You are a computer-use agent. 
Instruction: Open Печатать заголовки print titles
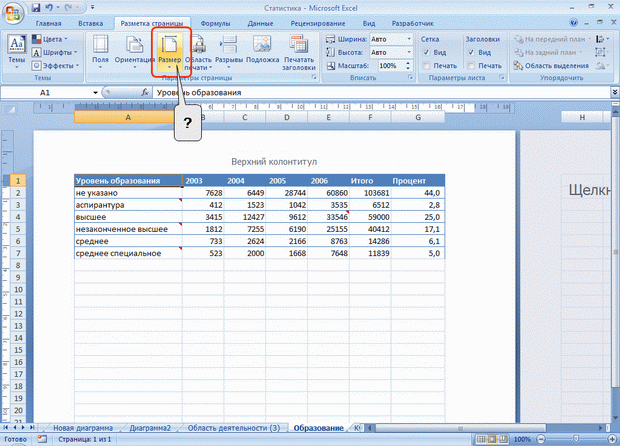pos(299,52)
